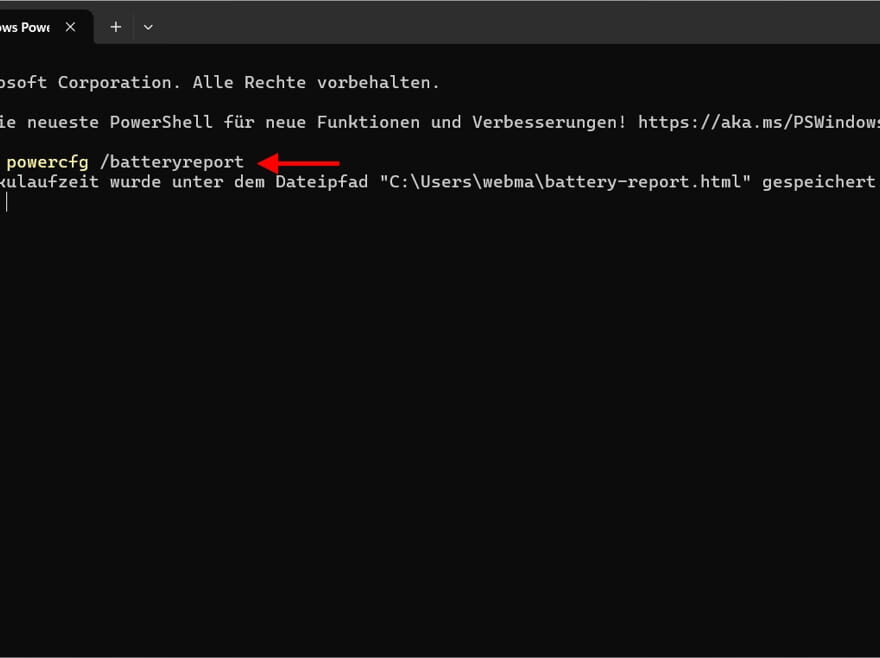Image resolution: width=880 pixels, height=658 pixels.
Task: Click the word Dateipfad in the output
Action: 321,181
